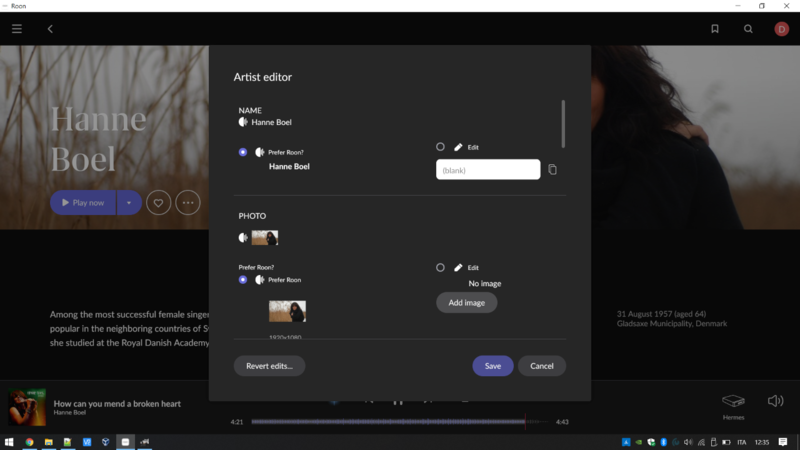Select Prefer Roon radio for name

243,152
